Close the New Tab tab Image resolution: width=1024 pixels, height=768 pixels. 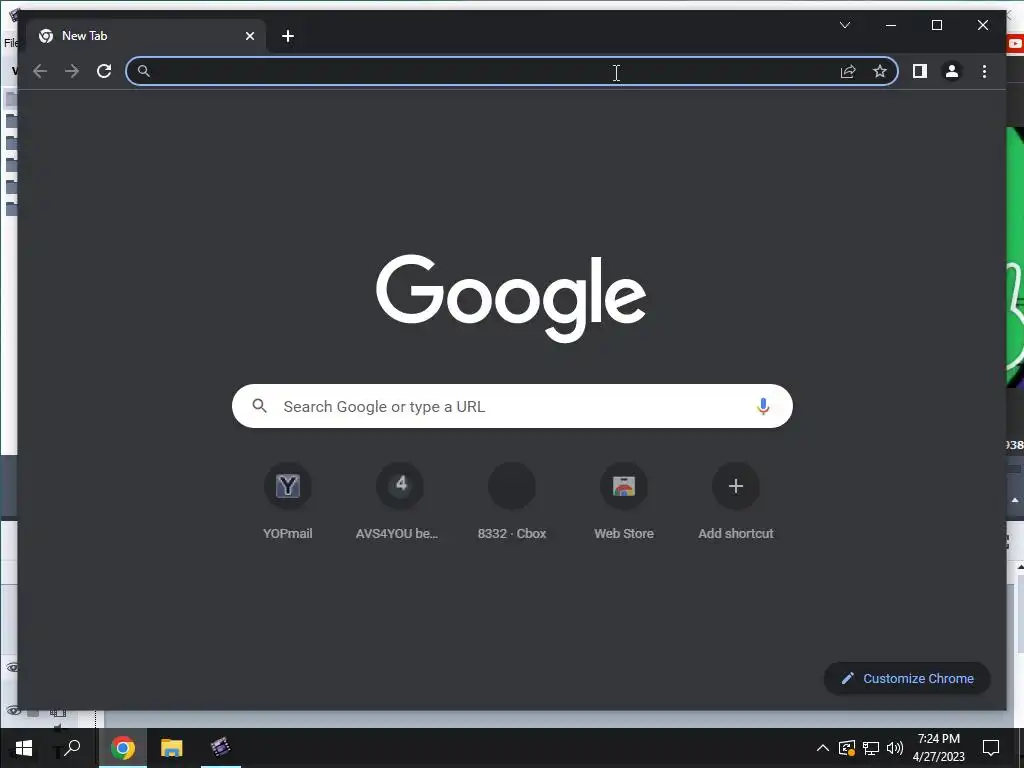(249, 36)
